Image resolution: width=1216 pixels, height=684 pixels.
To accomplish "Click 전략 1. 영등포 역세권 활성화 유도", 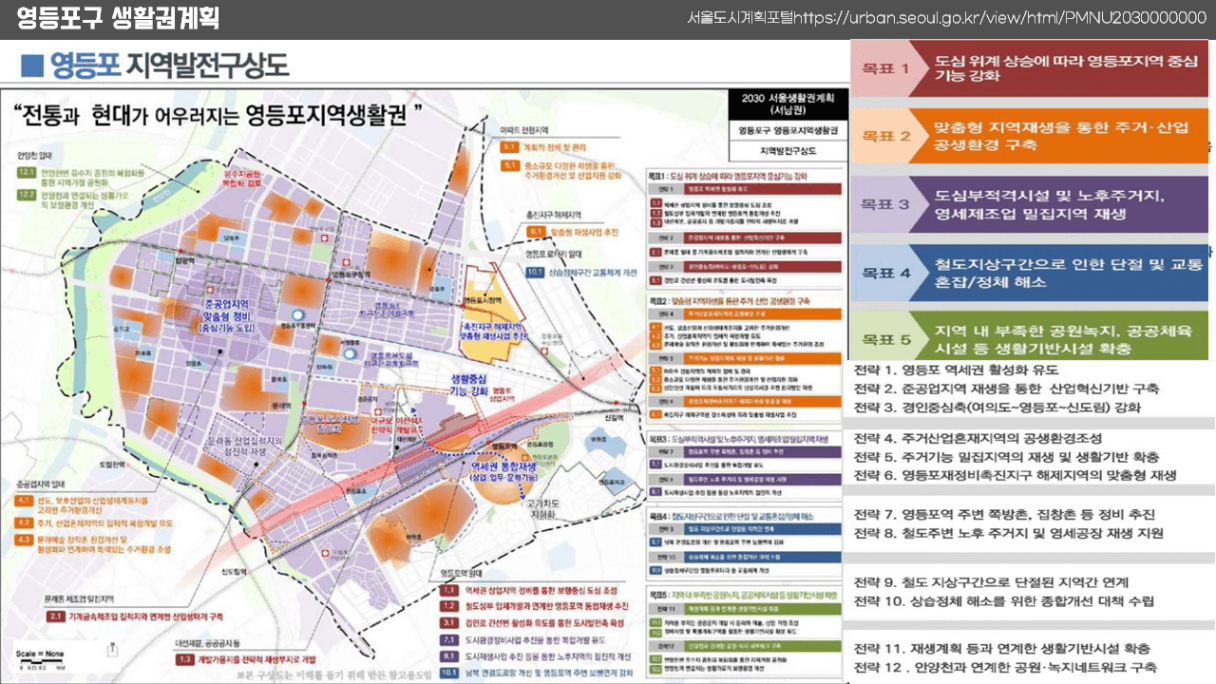I will [x=957, y=370].
